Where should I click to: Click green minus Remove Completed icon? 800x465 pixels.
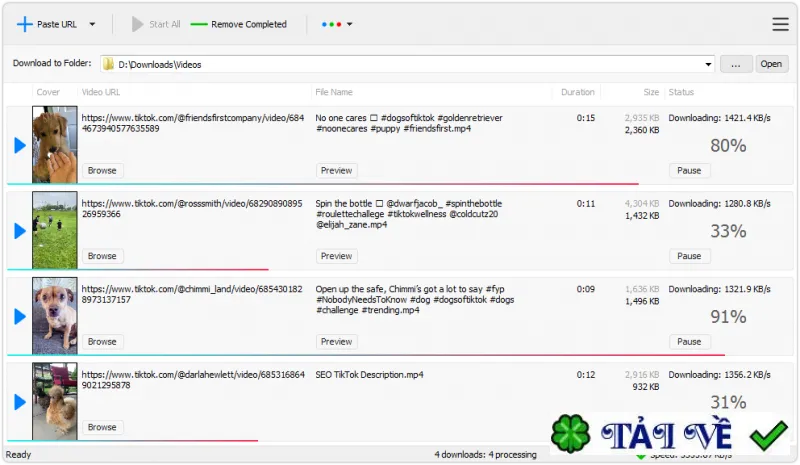pyautogui.click(x=199, y=24)
